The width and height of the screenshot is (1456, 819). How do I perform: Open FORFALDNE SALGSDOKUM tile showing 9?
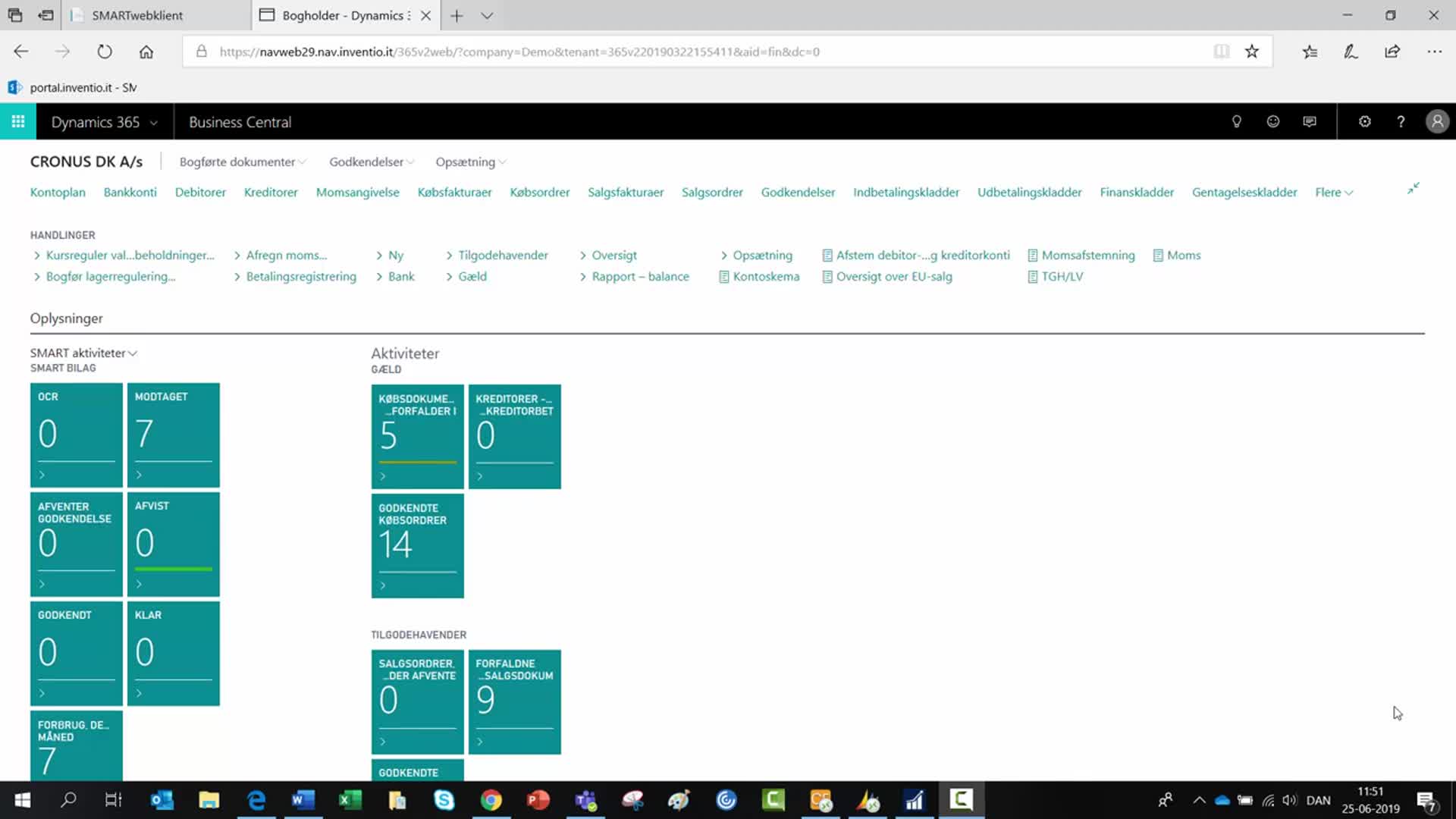click(515, 701)
